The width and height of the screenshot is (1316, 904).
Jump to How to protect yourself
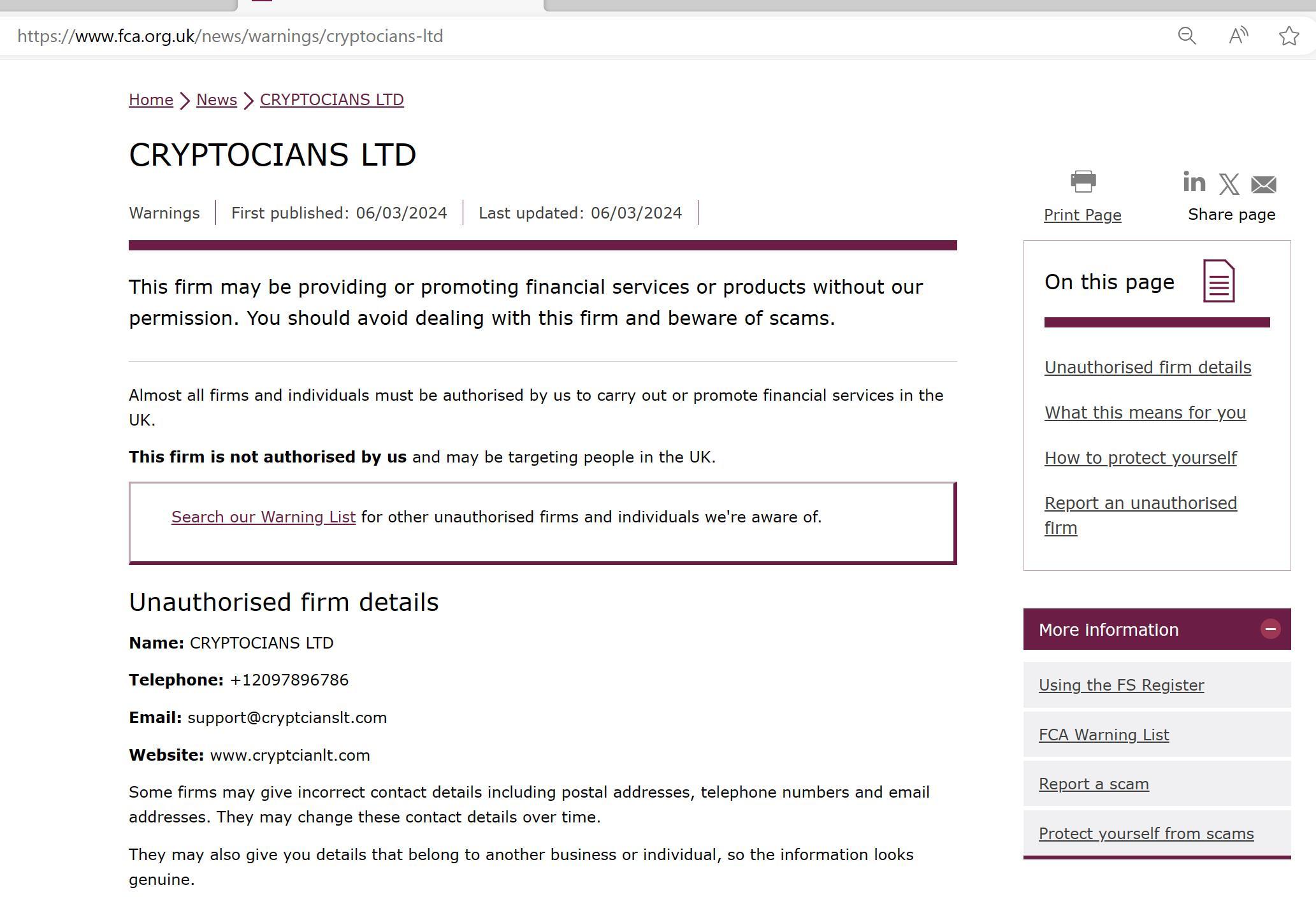coord(1140,458)
